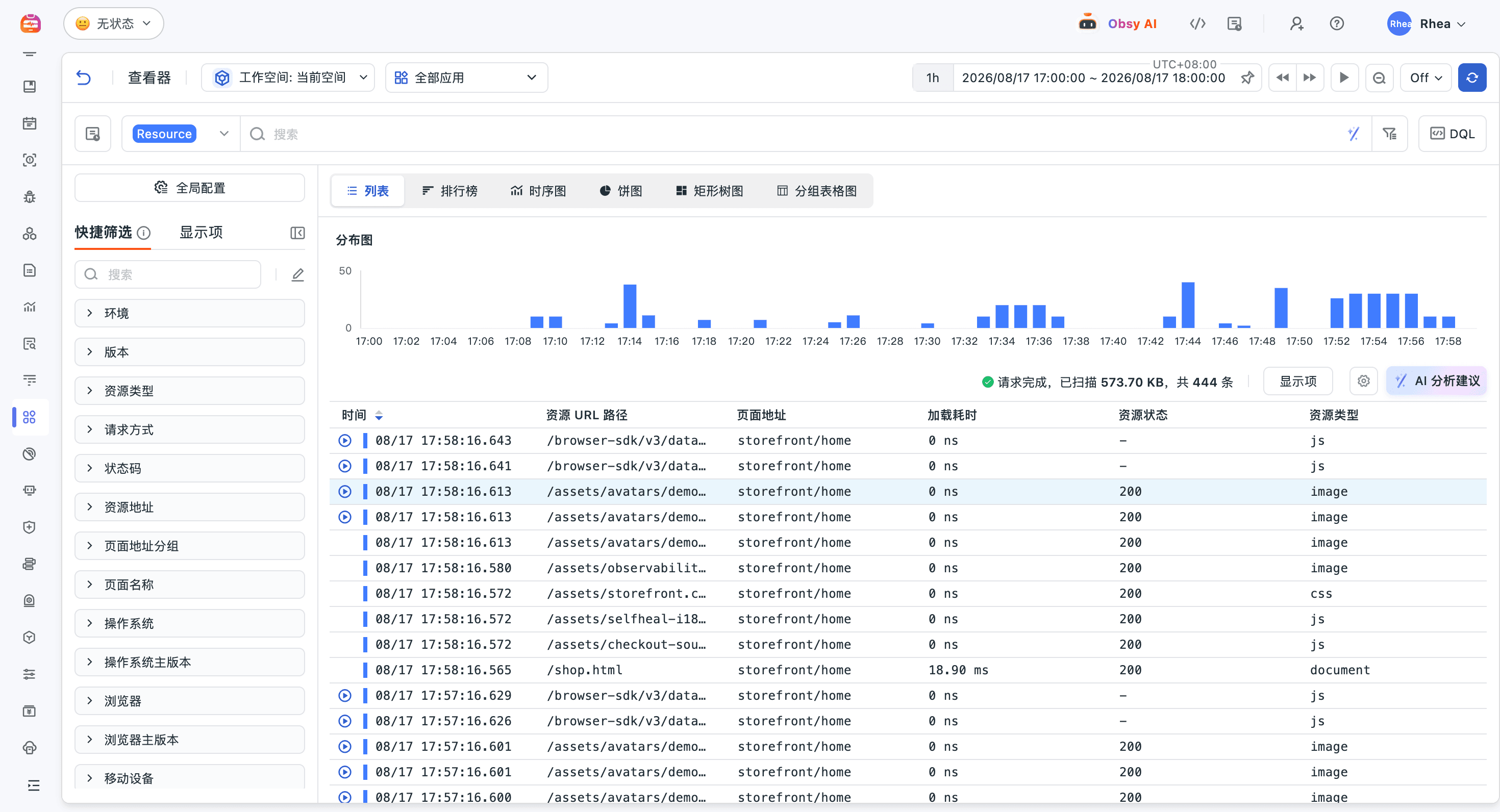
Task: Expand the 版本 filter group
Action: tap(190, 351)
